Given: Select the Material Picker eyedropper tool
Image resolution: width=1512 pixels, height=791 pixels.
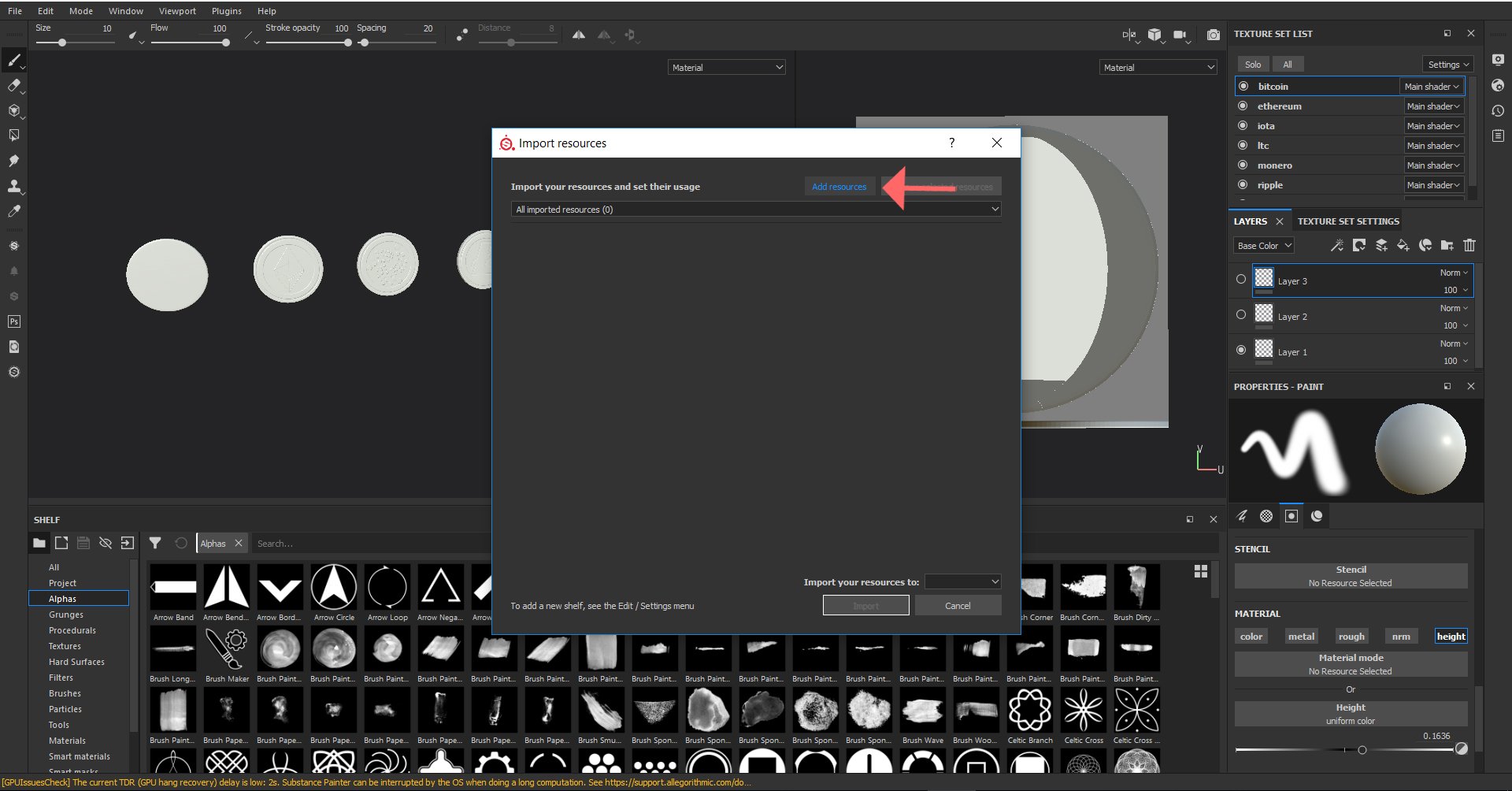Looking at the screenshot, I should pyautogui.click(x=14, y=211).
